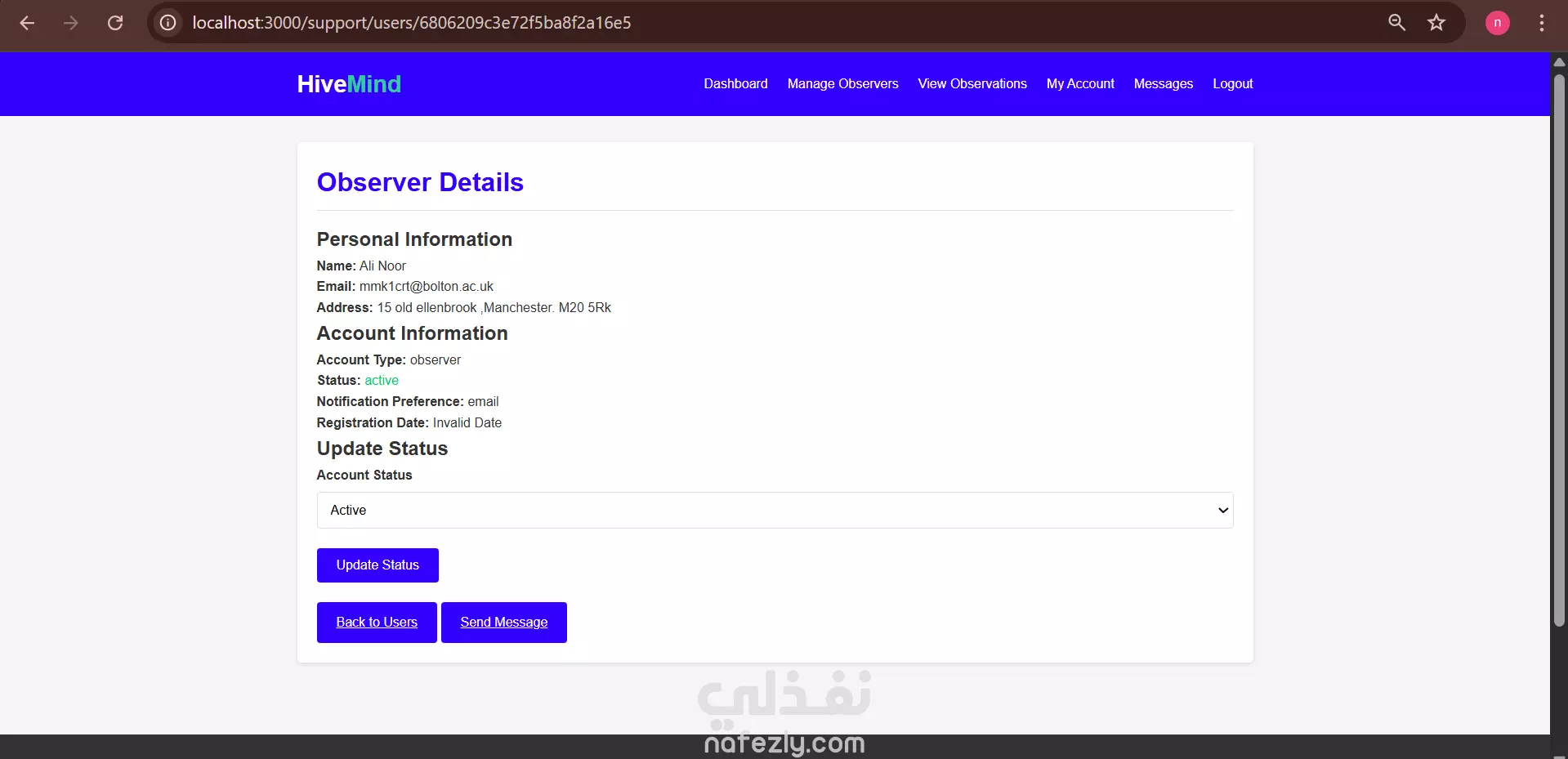Click the account type value observer
The width and height of the screenshot is (1568, 759).
(x=436, y=360)
